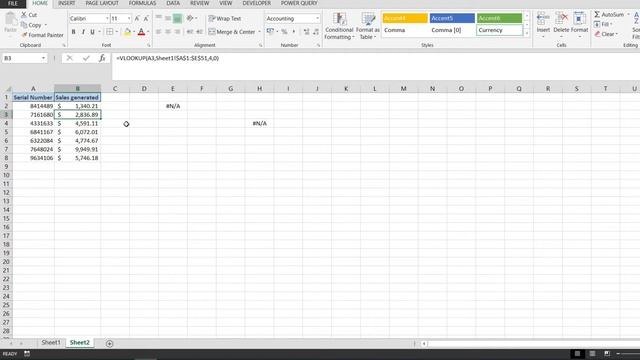Activate Format Painter
This screenshot has width=640, height=360.
click(42, 35)
